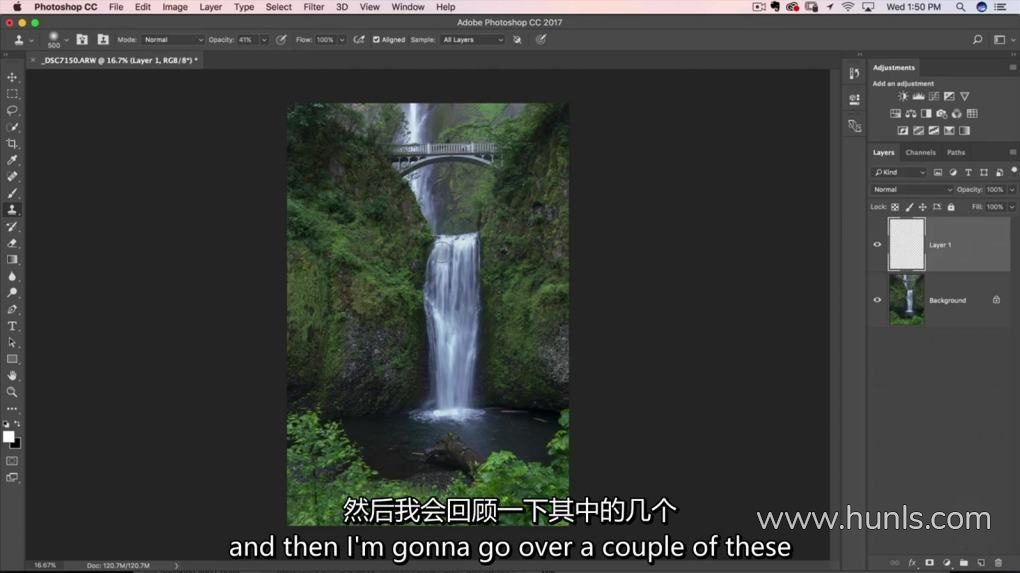
Task: Open macOS Spotlight search
Action: click(960, 7)
